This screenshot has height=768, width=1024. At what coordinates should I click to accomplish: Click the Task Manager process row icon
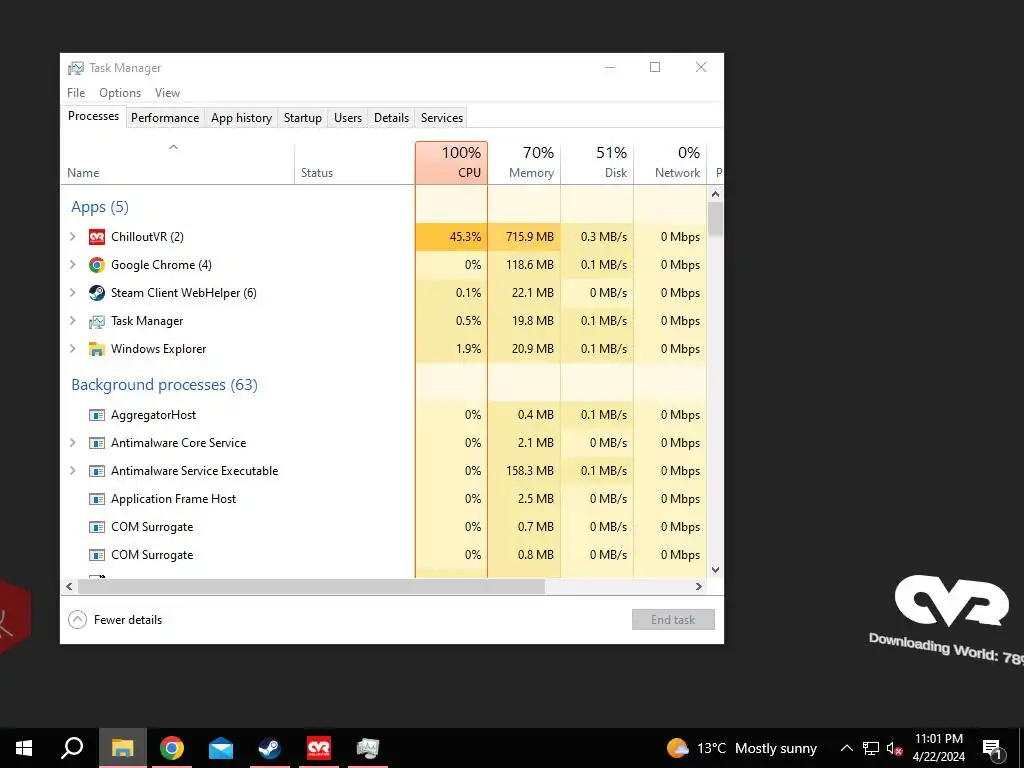click(x=97, y=321)
